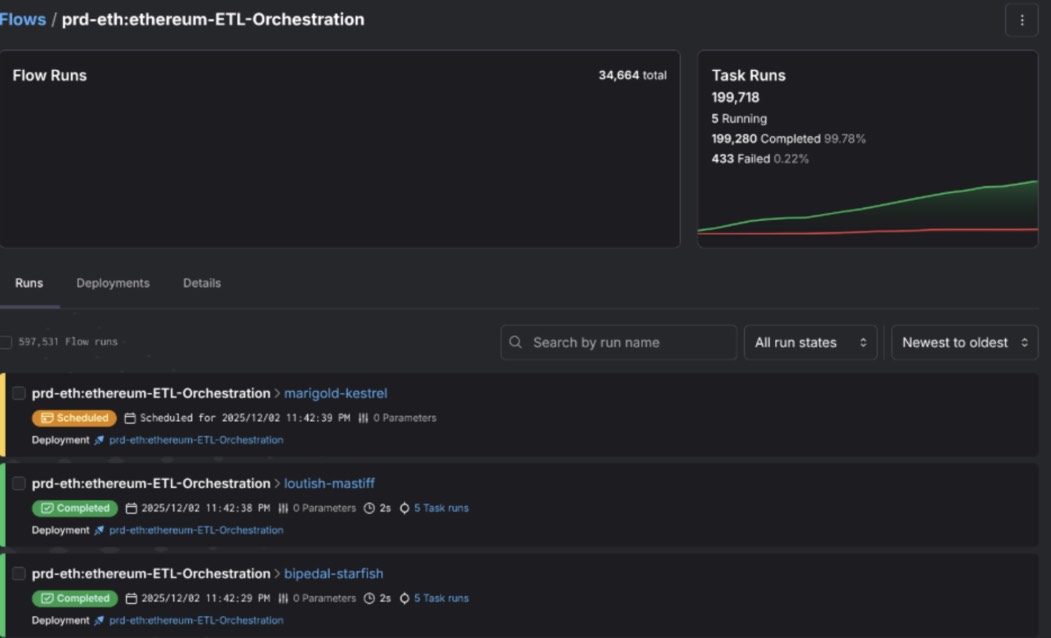Click duration clock icon in loutish-mastiff row

pyautogui.click(x=369, y=509)
